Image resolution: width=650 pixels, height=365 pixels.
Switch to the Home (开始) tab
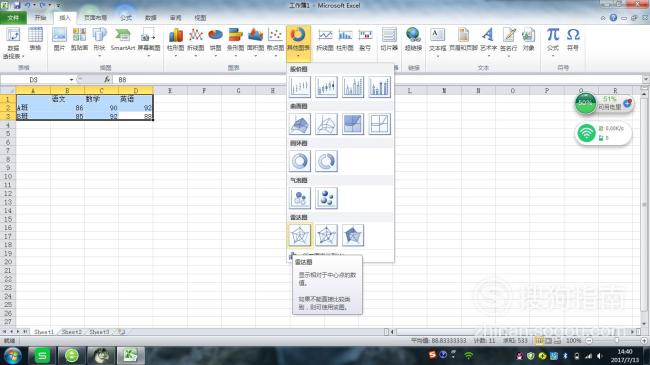pyautogui.click(x=40, y=18)
